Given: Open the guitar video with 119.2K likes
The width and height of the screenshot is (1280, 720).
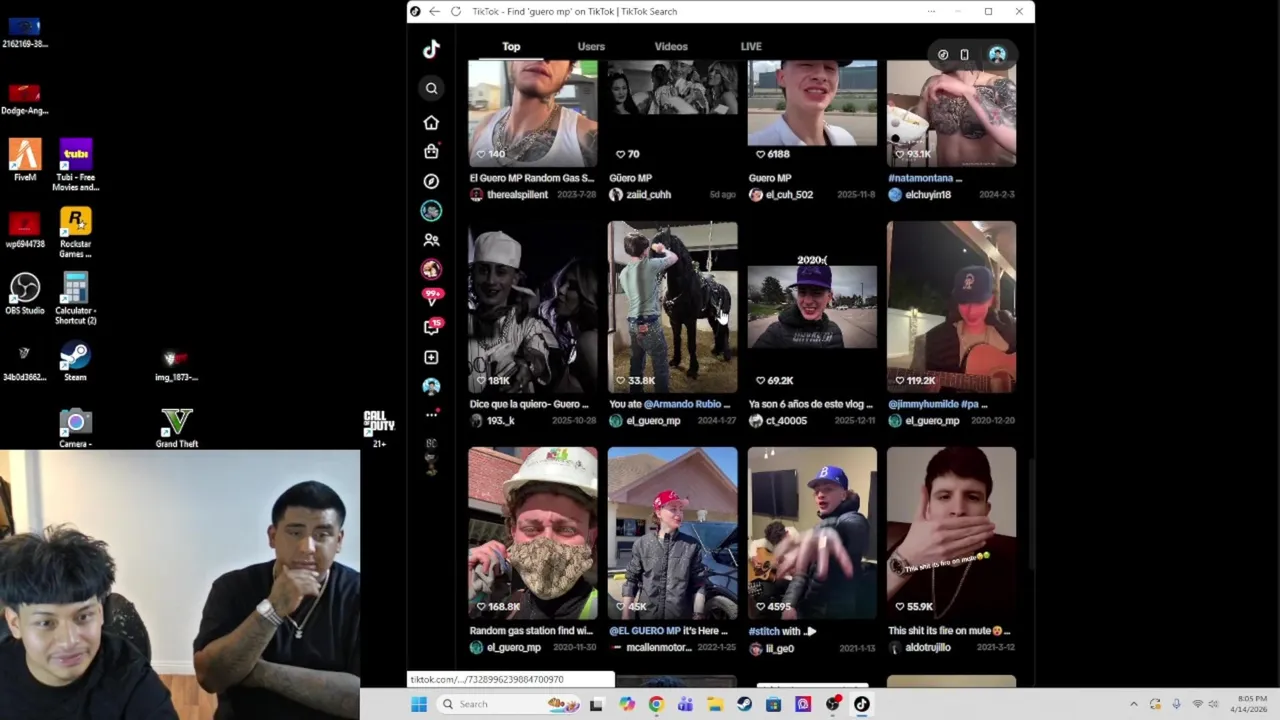Looking at the screenshot, I should [951, 307].
